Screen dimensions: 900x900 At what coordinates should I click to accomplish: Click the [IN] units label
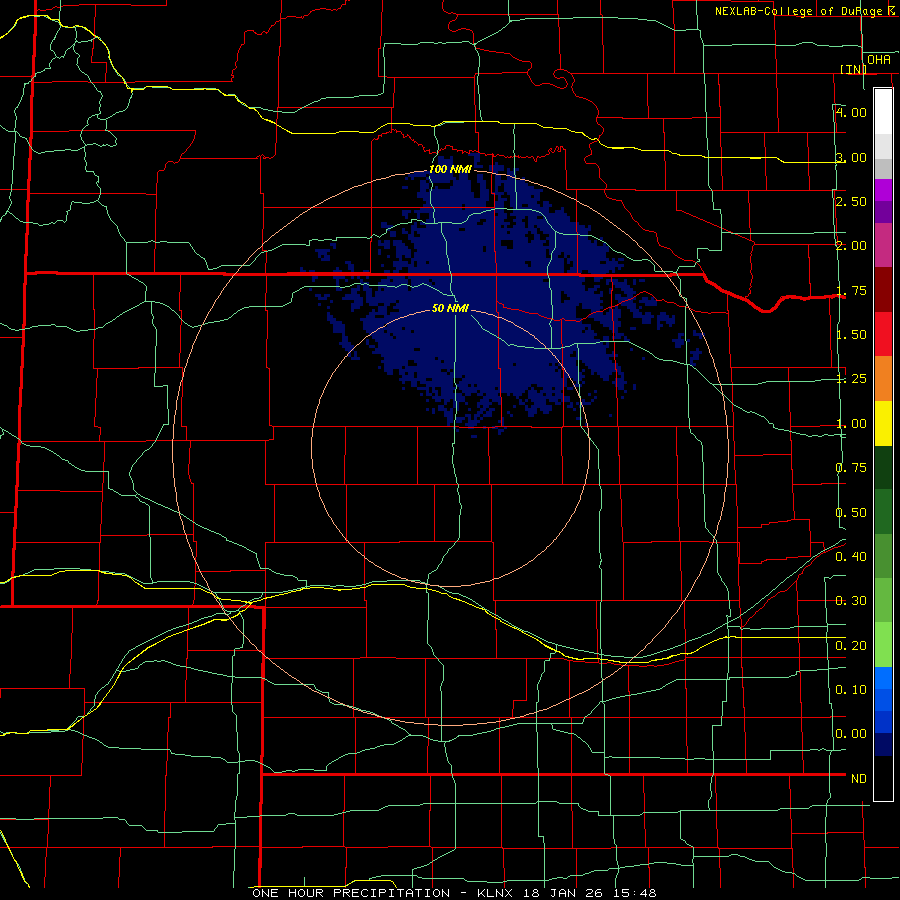(x=853, y=69)
